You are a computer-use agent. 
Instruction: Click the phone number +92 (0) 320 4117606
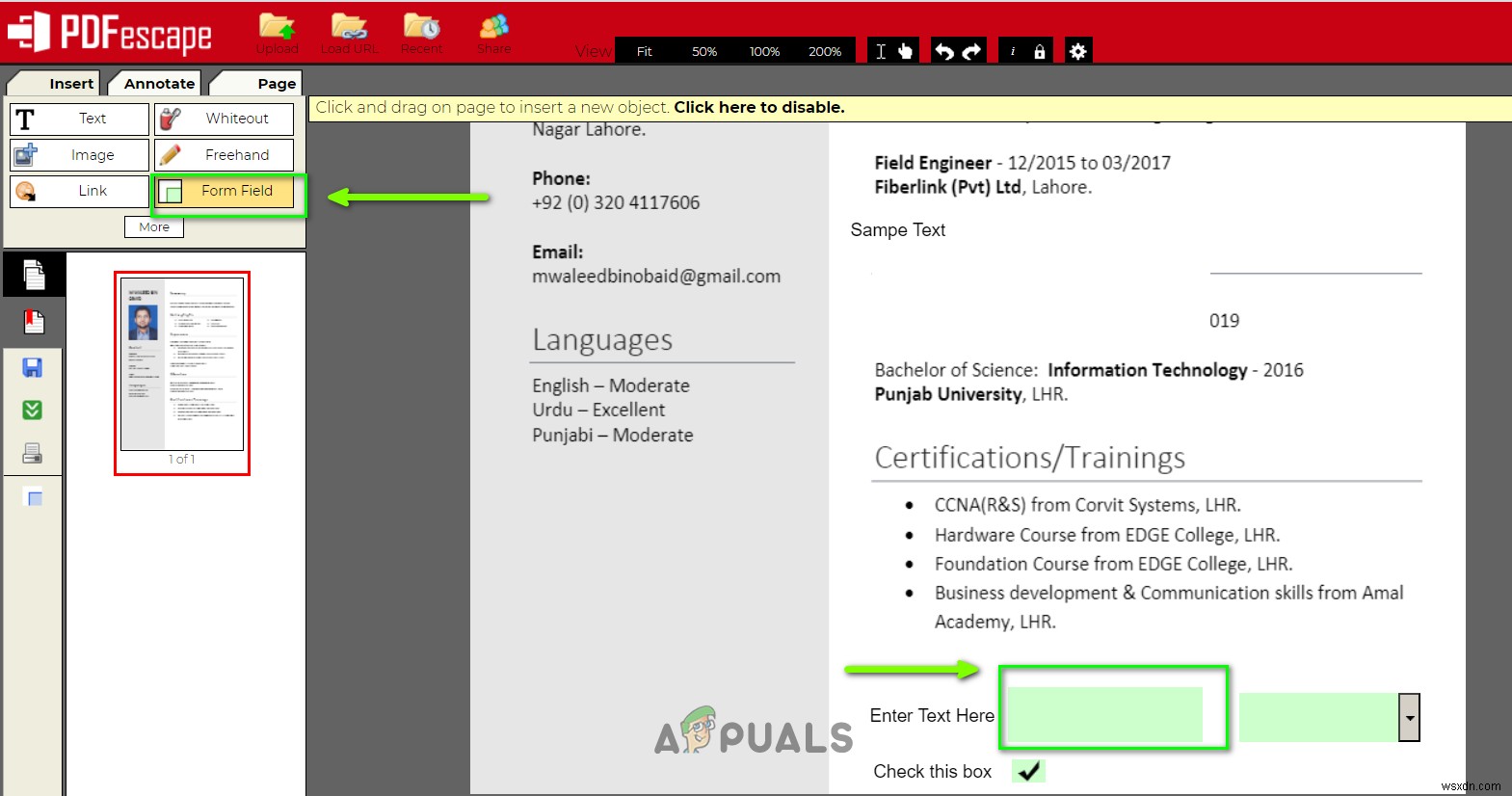coord(616,202)
